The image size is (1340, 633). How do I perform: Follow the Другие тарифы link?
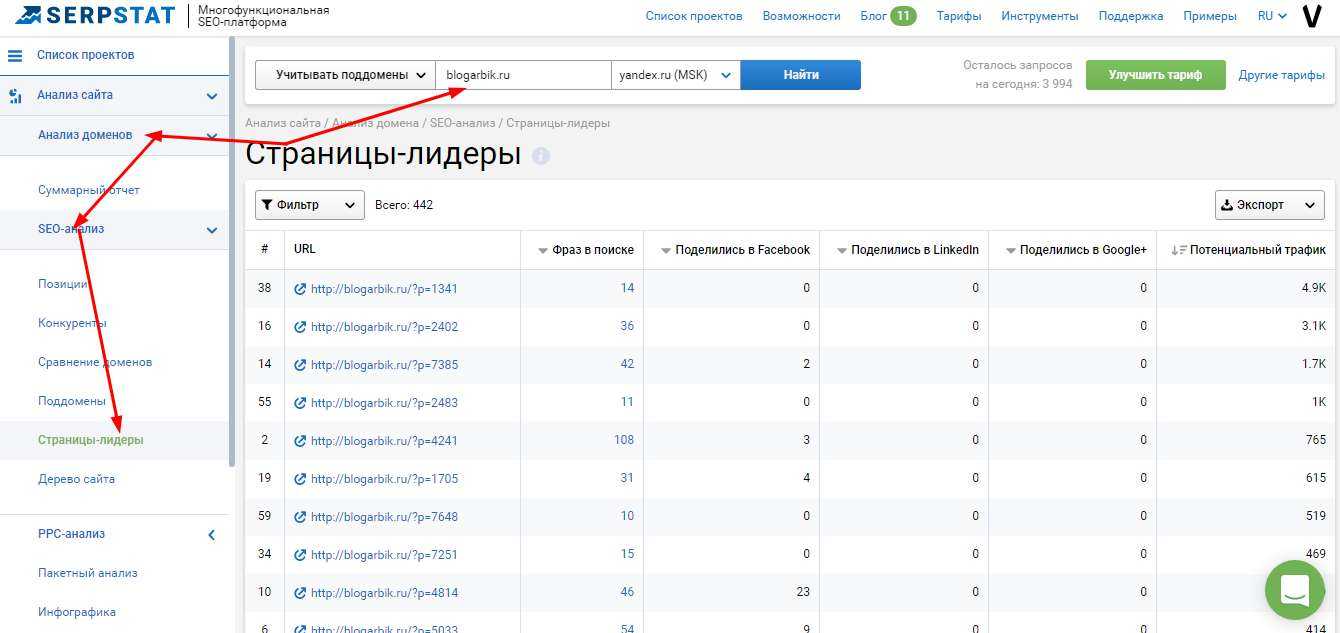tap(1281, 75)
